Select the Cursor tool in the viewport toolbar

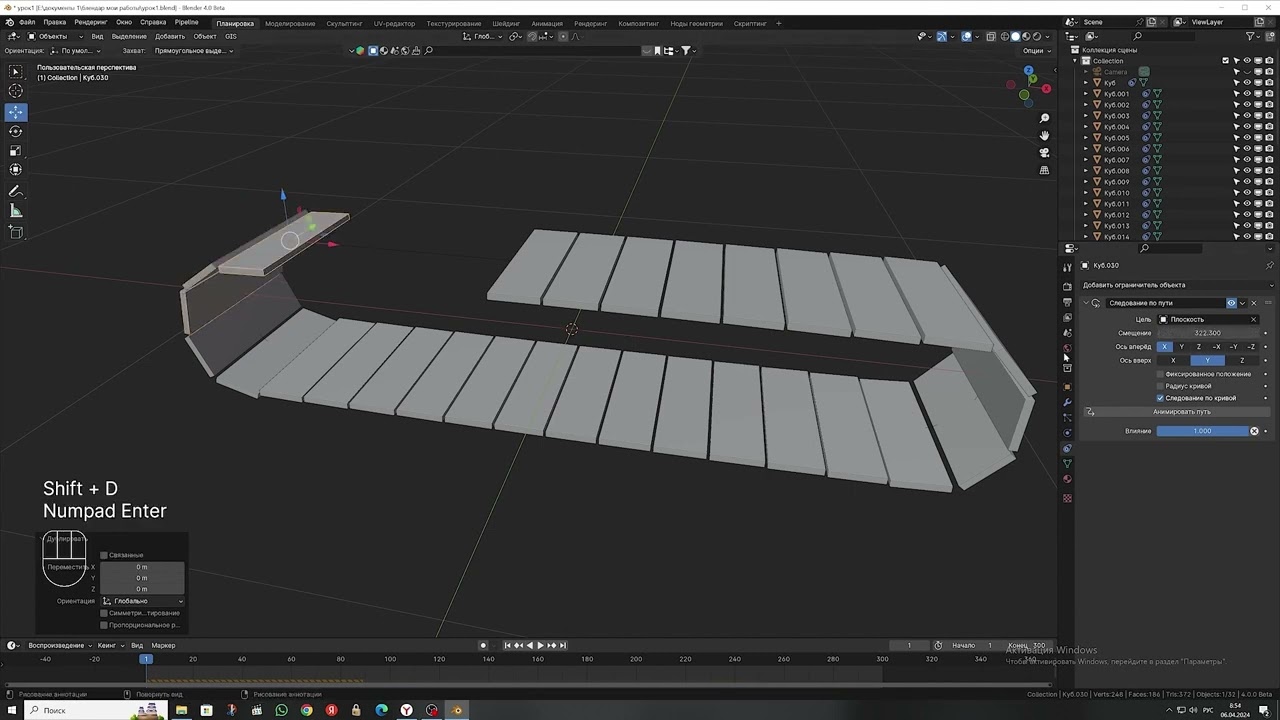pos(15,91)
